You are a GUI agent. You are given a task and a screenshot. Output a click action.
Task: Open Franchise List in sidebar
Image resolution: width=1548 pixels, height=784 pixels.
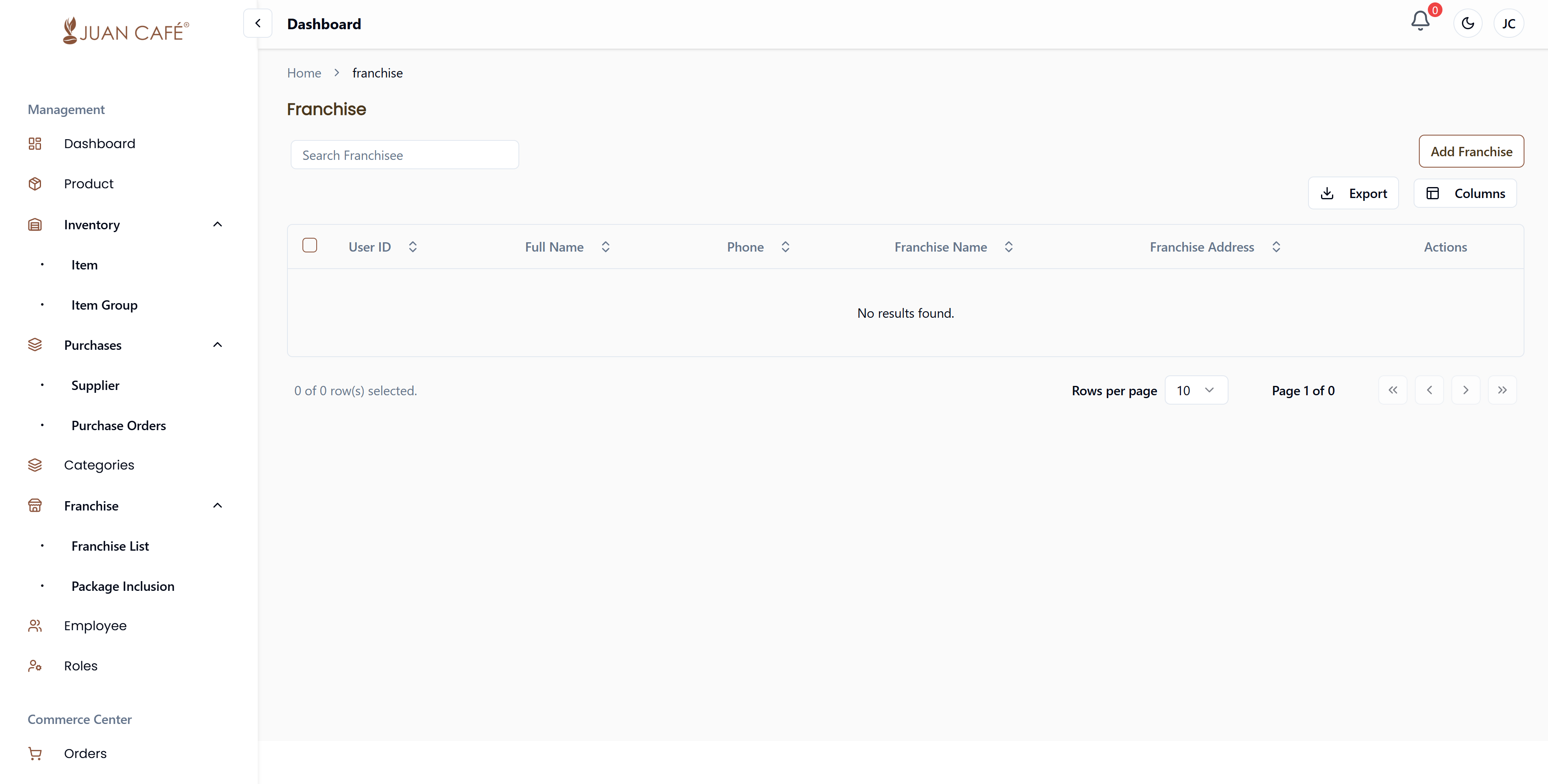click(110, 546)
